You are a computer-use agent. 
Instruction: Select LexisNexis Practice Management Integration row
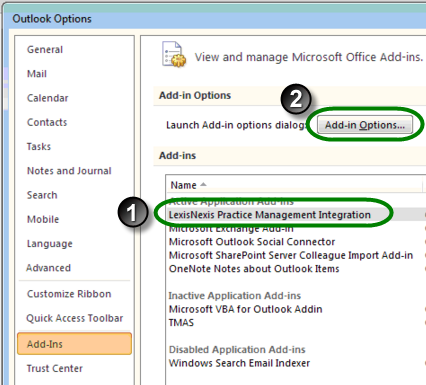pyautogui.click(x=295, y=215)
